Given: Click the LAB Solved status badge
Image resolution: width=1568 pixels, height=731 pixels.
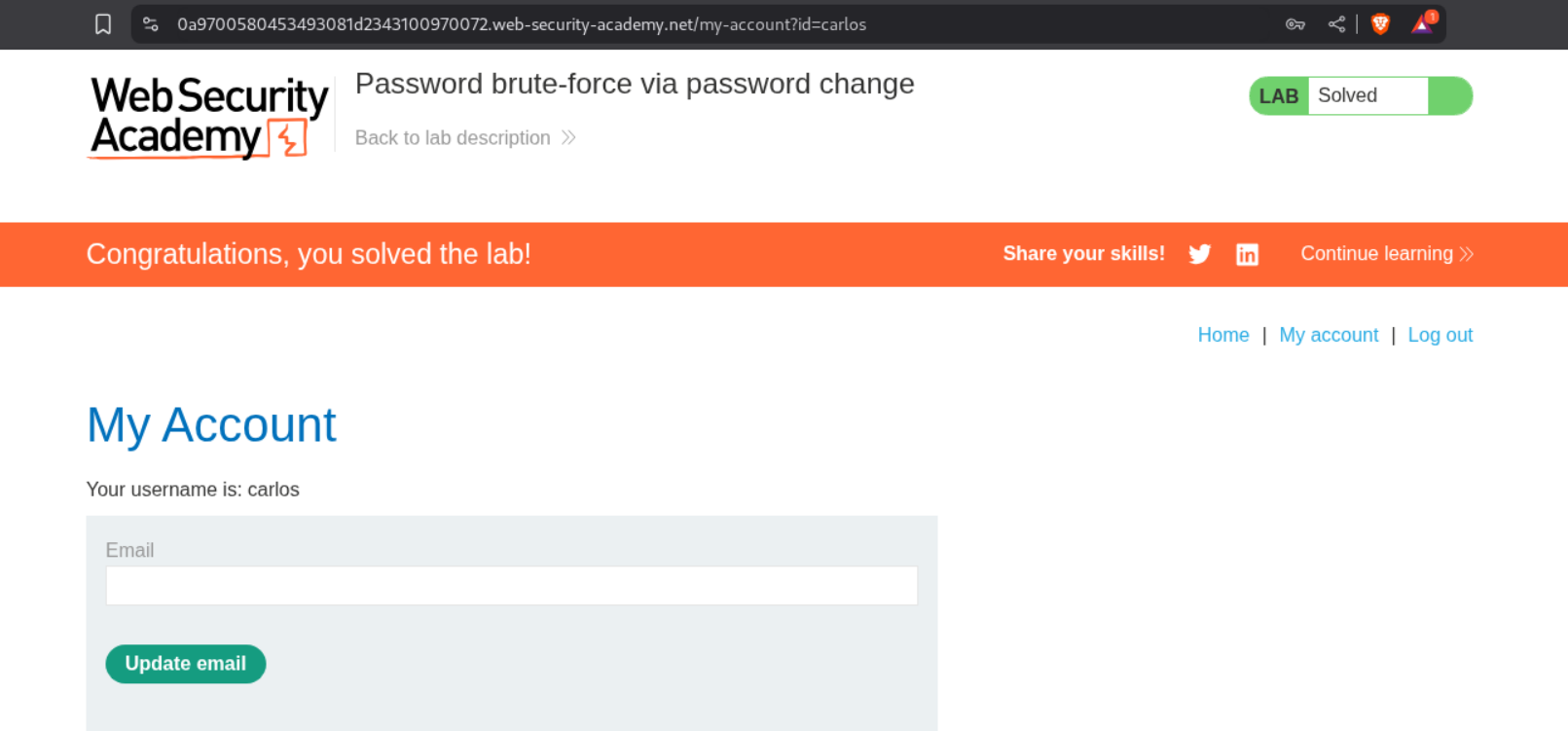Looking at the screenshot, I should point(1360,96).
